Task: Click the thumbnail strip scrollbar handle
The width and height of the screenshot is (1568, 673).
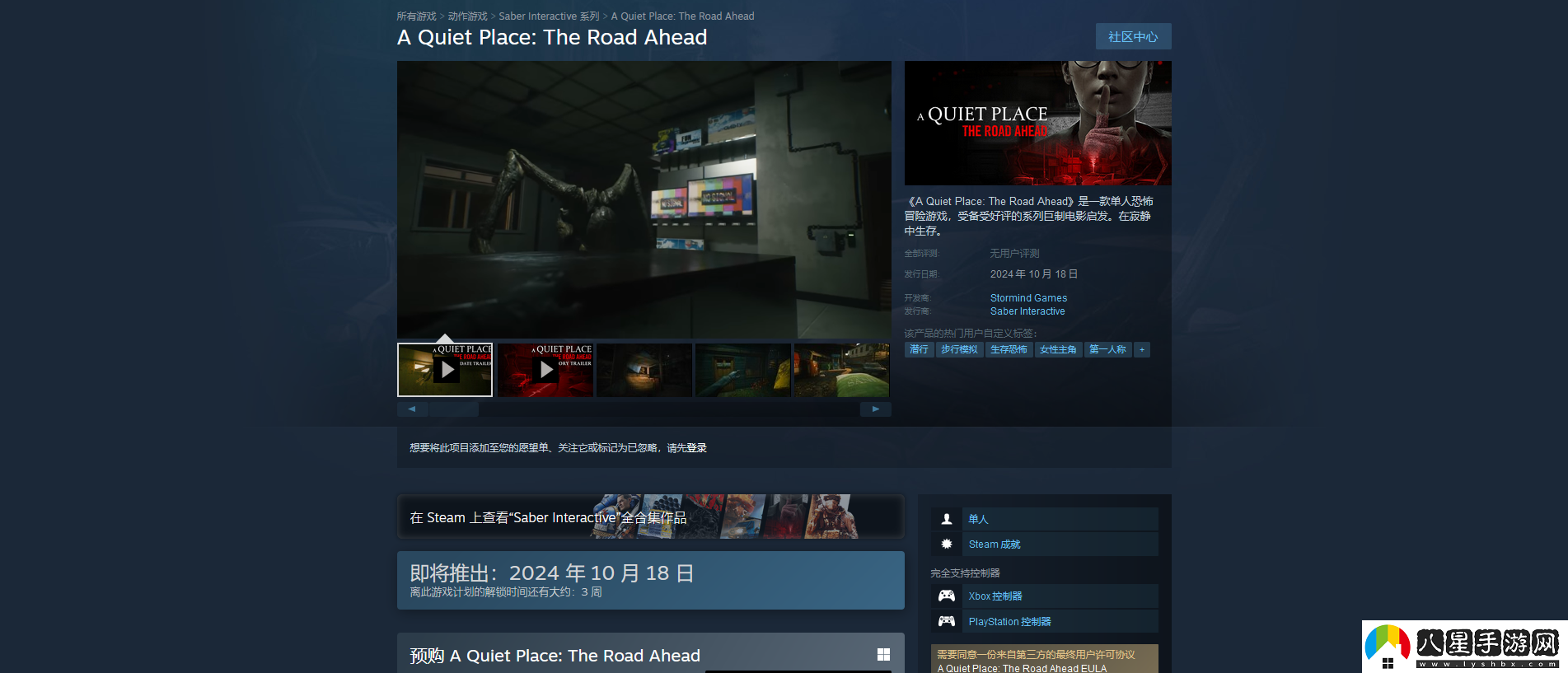Action: pyautogui.click(x=454, y=409)
